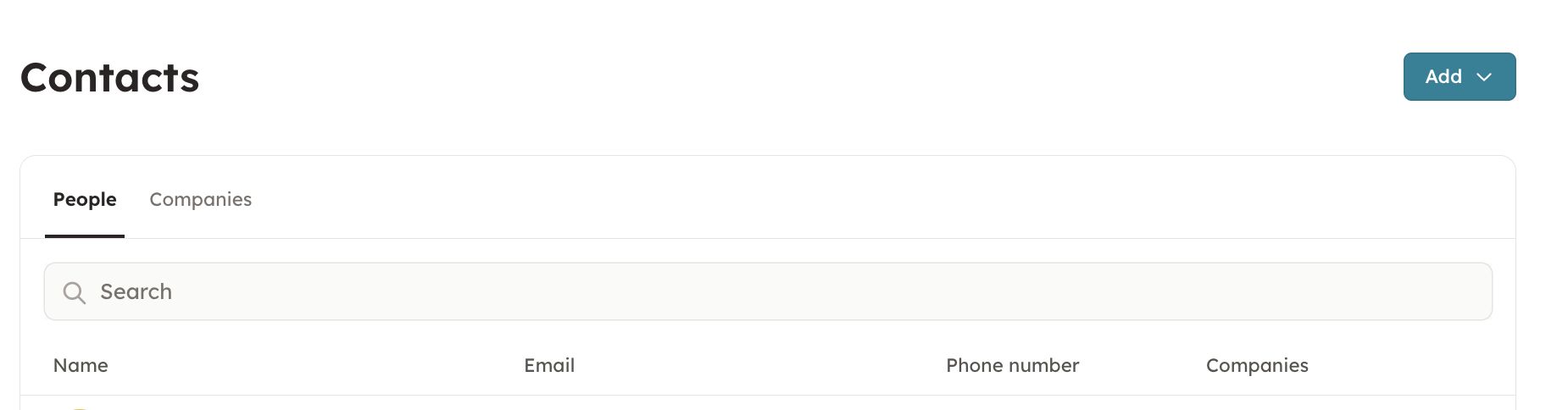This screenshot has height=410, width=1568.
Task: Expand the Add dropdown chevron
Action: [x=1484, y=77]
